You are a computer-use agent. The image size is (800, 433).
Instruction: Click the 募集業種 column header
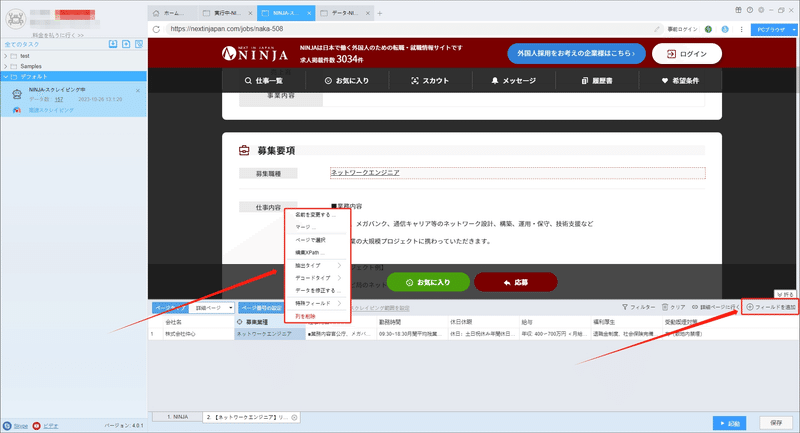pyautogui.click(x=270, y=322)
